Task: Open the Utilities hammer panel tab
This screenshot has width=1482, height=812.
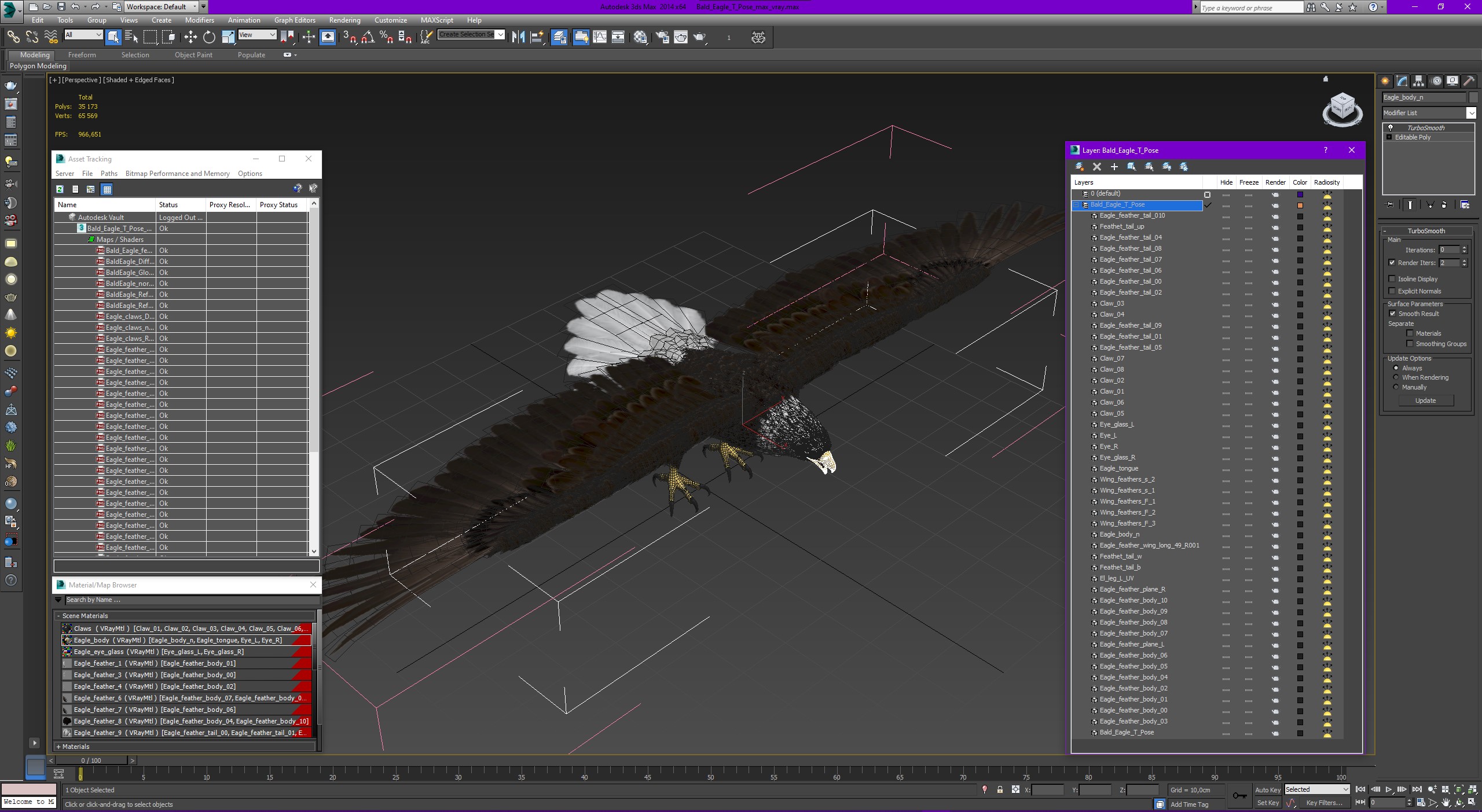Action: coord(1469,81)
